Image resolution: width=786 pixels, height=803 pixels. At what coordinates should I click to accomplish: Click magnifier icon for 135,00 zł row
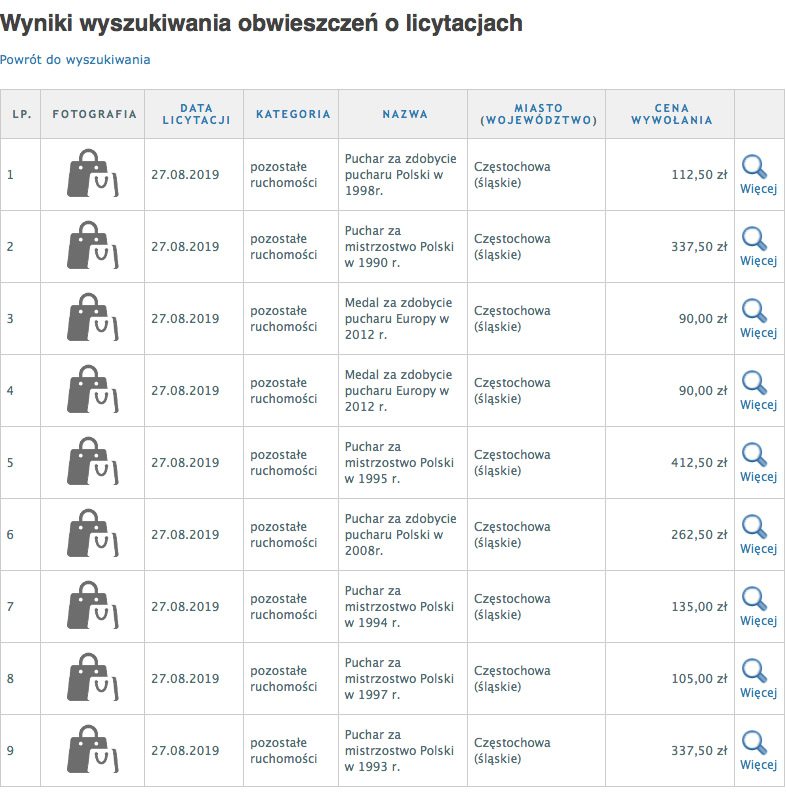coord(755,599)
